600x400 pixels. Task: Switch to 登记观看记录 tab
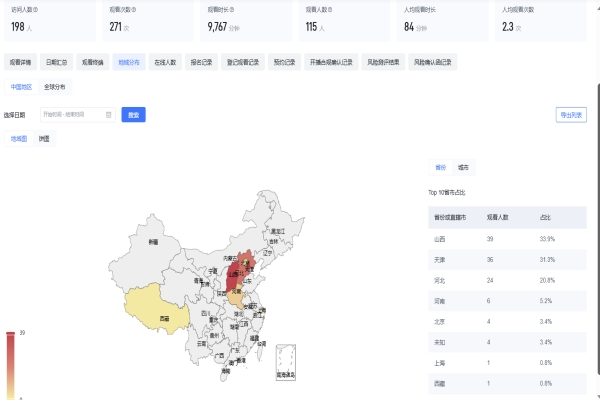coord(244,62)
